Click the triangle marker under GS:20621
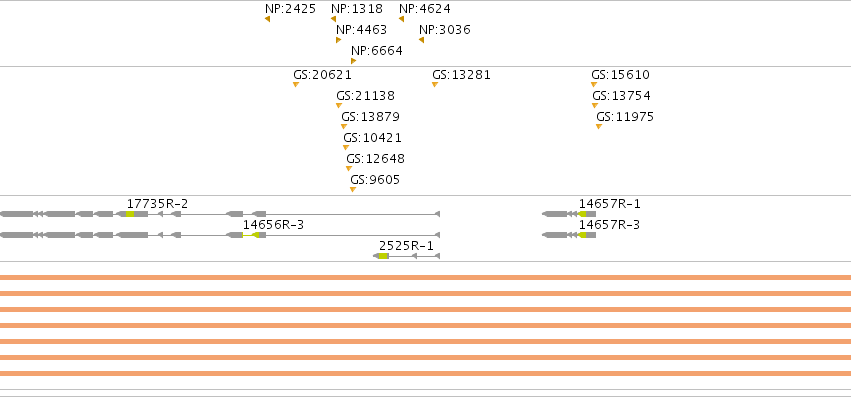This screenshot has height=397, width=851. (296, 84)
